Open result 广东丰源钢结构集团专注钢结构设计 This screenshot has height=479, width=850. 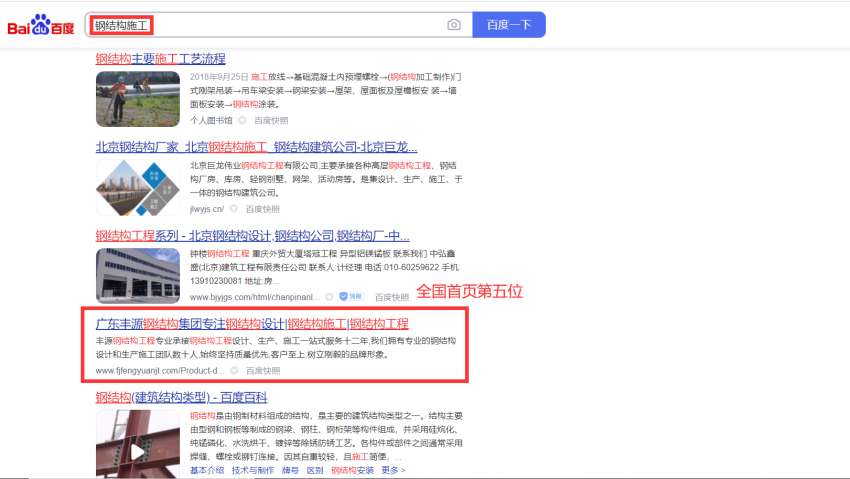(x=252, y=324)
